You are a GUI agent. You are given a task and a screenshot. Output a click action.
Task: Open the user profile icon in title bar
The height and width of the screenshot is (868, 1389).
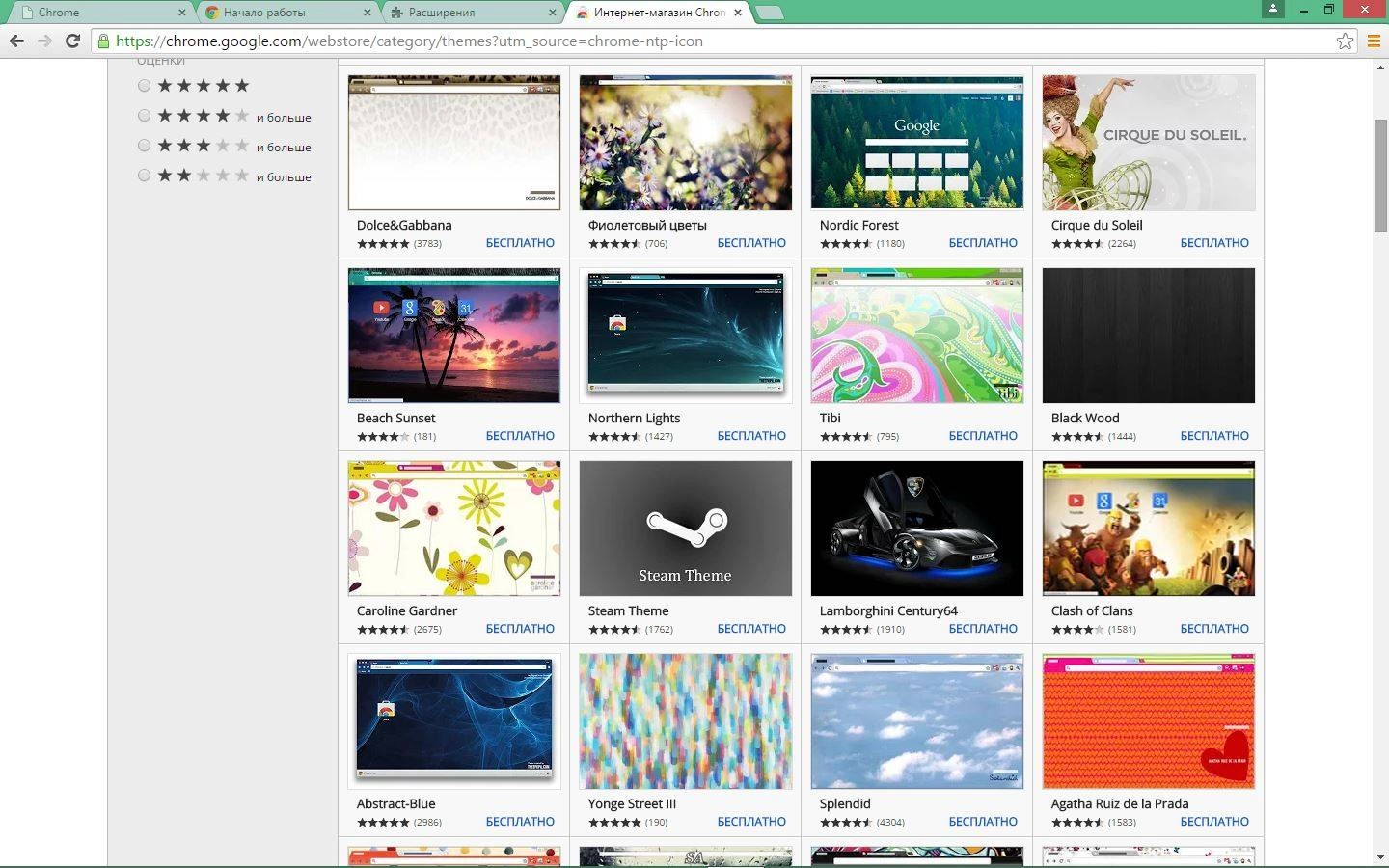[x=1273, y=9]
